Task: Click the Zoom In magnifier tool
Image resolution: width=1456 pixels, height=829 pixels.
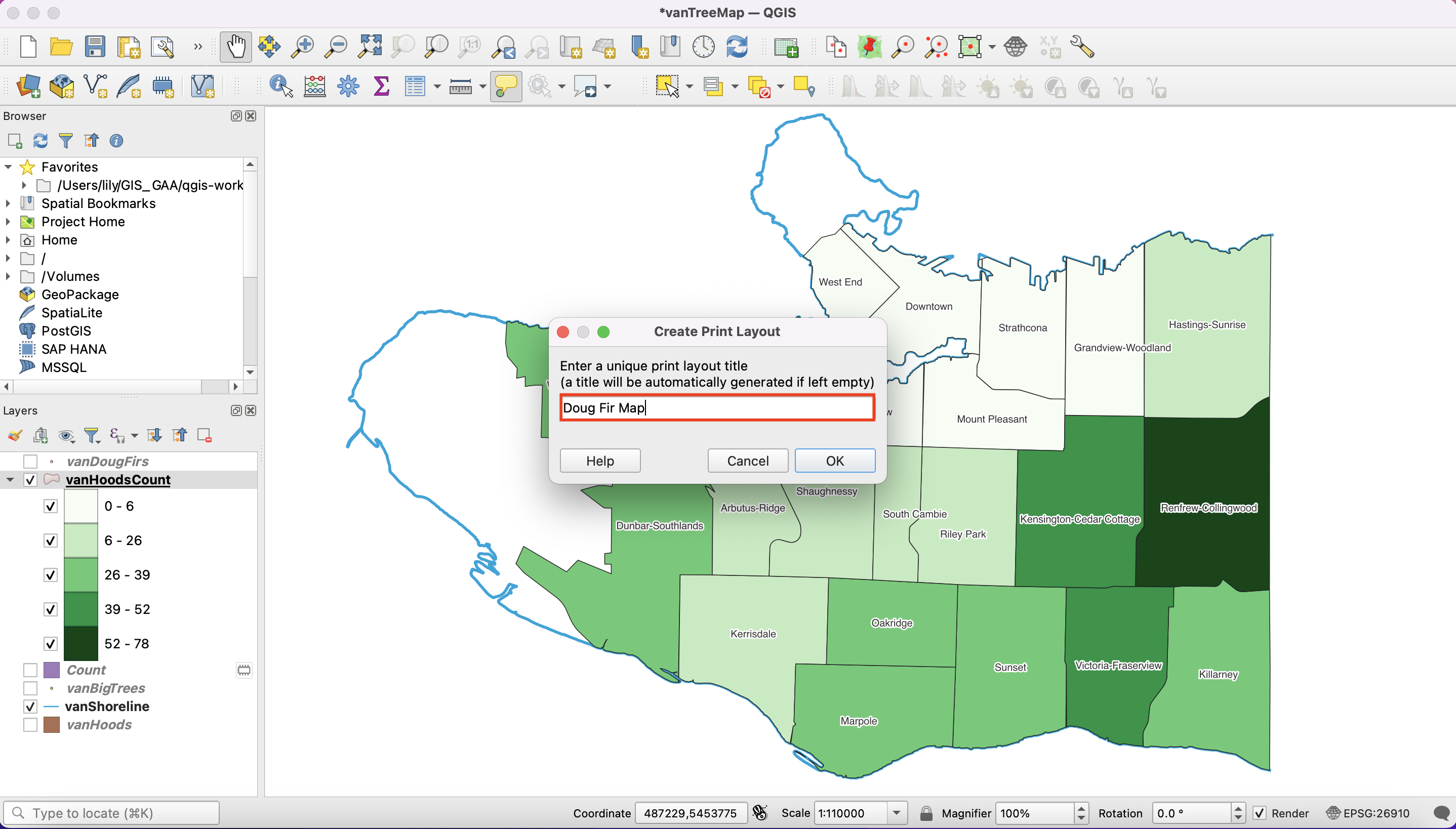Action: click(x=302, y=47)
